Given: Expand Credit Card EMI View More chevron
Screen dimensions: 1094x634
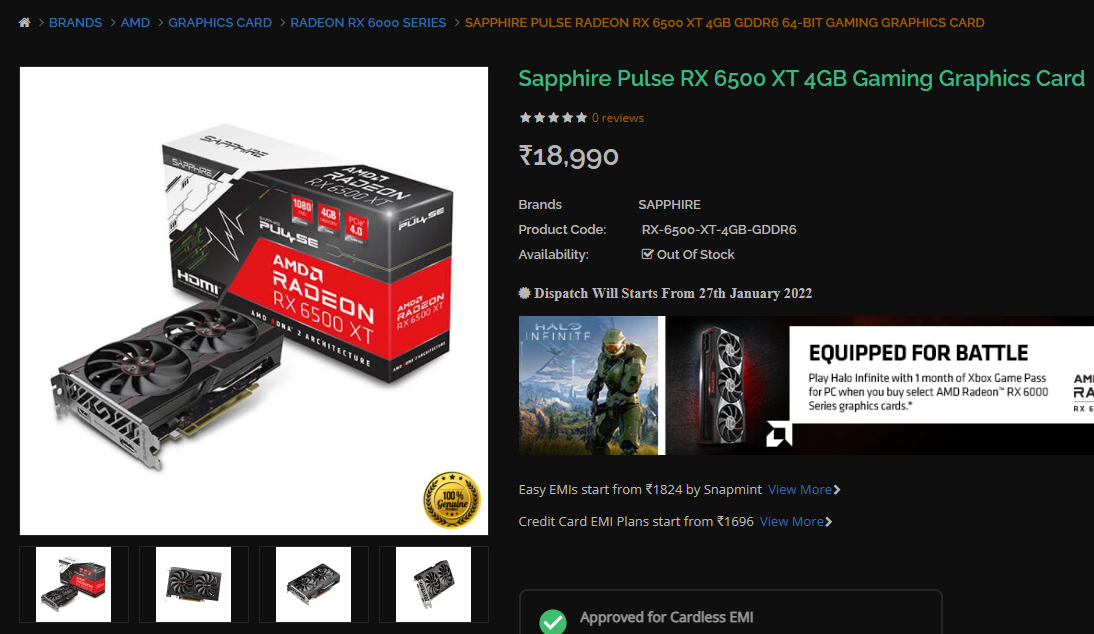Looking at the screenshot, I should [x=828, y=522].
